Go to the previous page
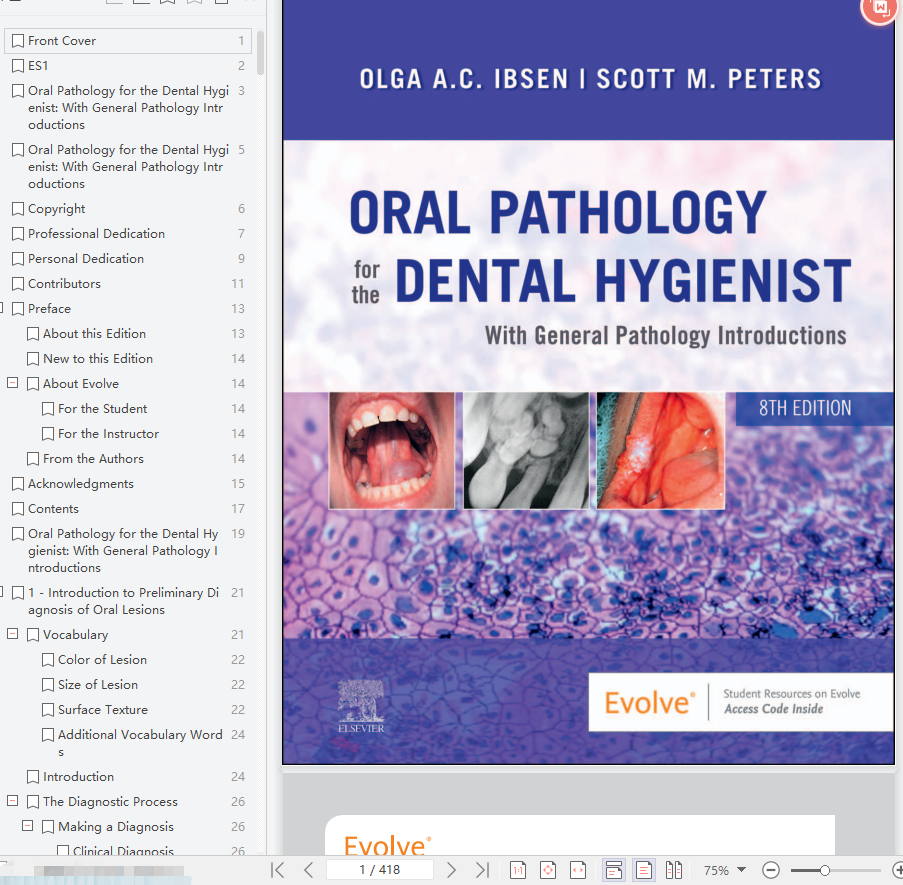The image size is (903, 885). 309,869
